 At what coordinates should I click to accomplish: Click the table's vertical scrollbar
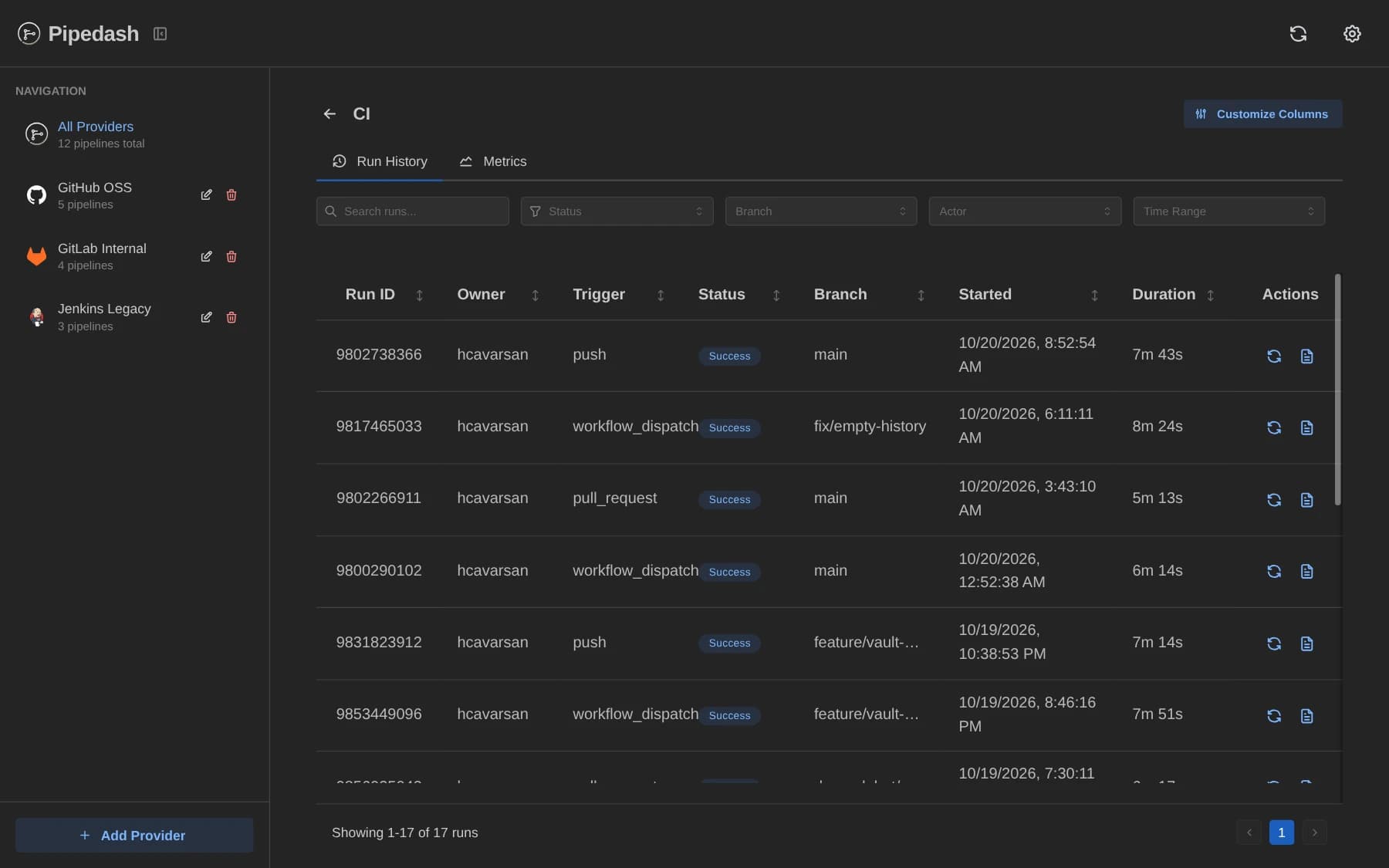point(1337,390)
